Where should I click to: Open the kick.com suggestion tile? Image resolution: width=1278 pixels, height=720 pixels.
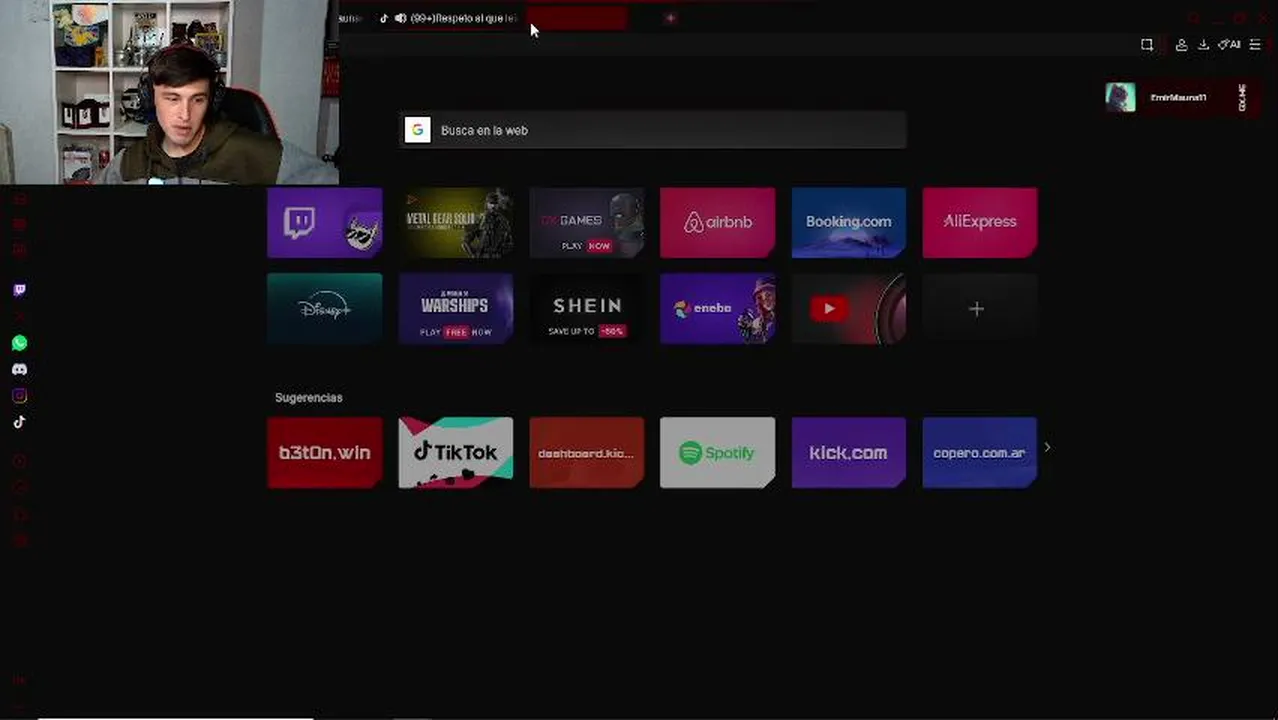849,453
